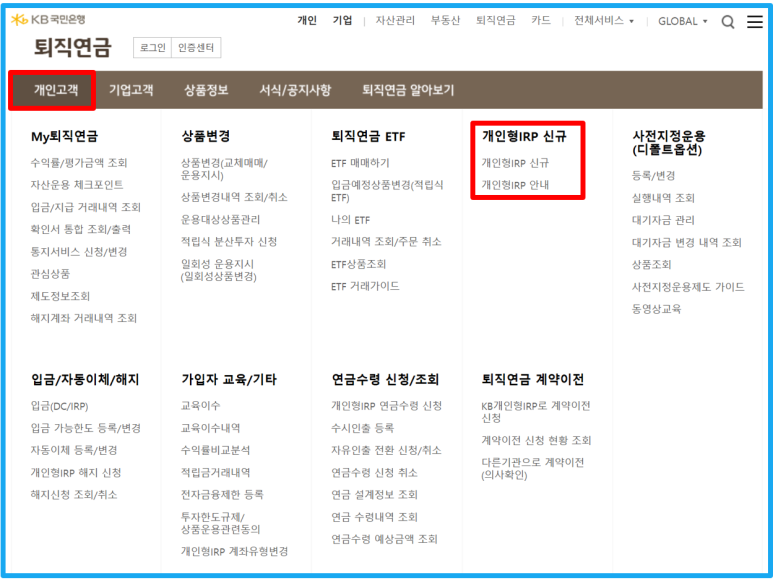Open 교육이수 link
Screen dimensions: 773x580
201,406
